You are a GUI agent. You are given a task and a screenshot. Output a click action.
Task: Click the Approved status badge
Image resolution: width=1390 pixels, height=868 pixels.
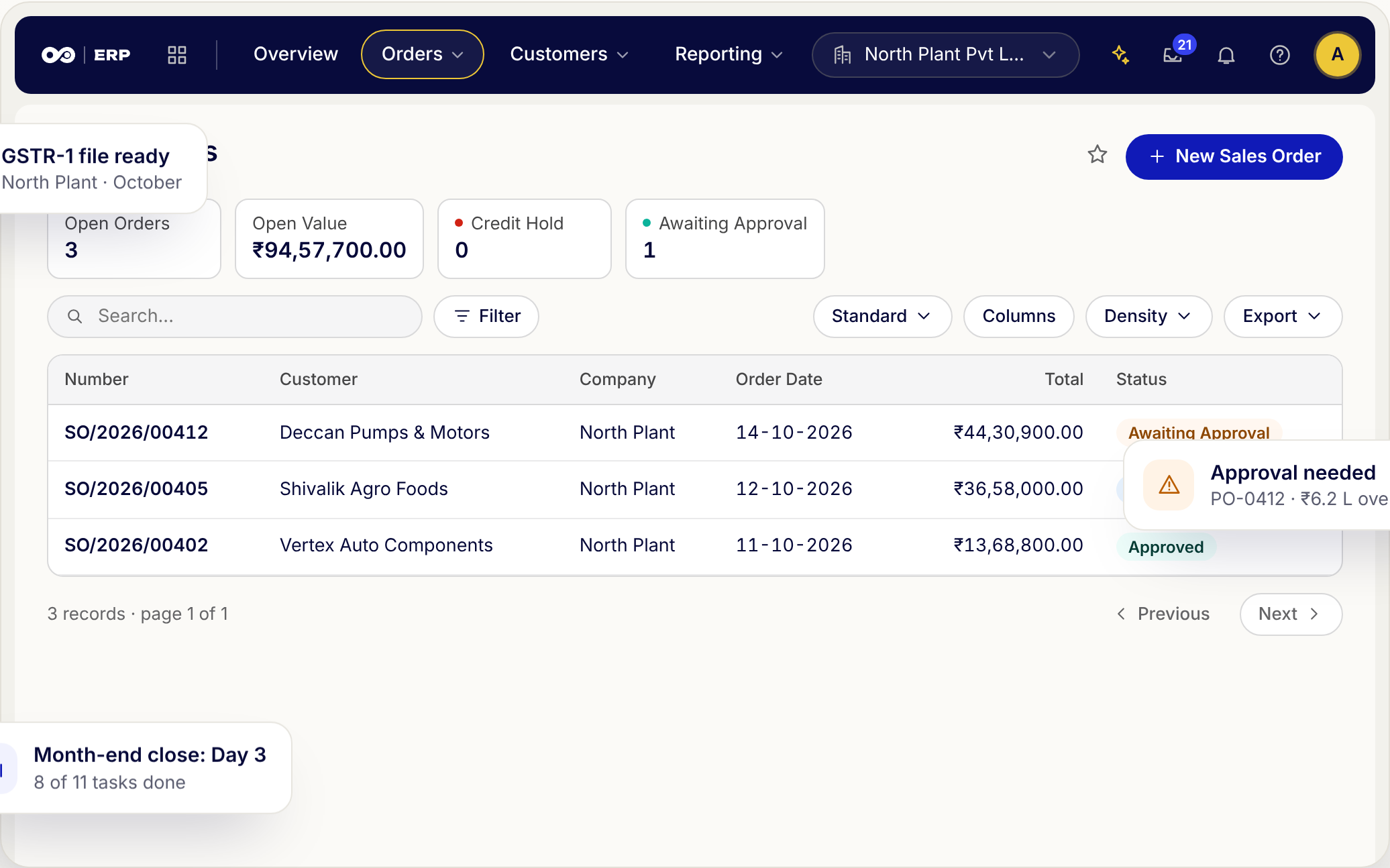(x=1166, y=547)
